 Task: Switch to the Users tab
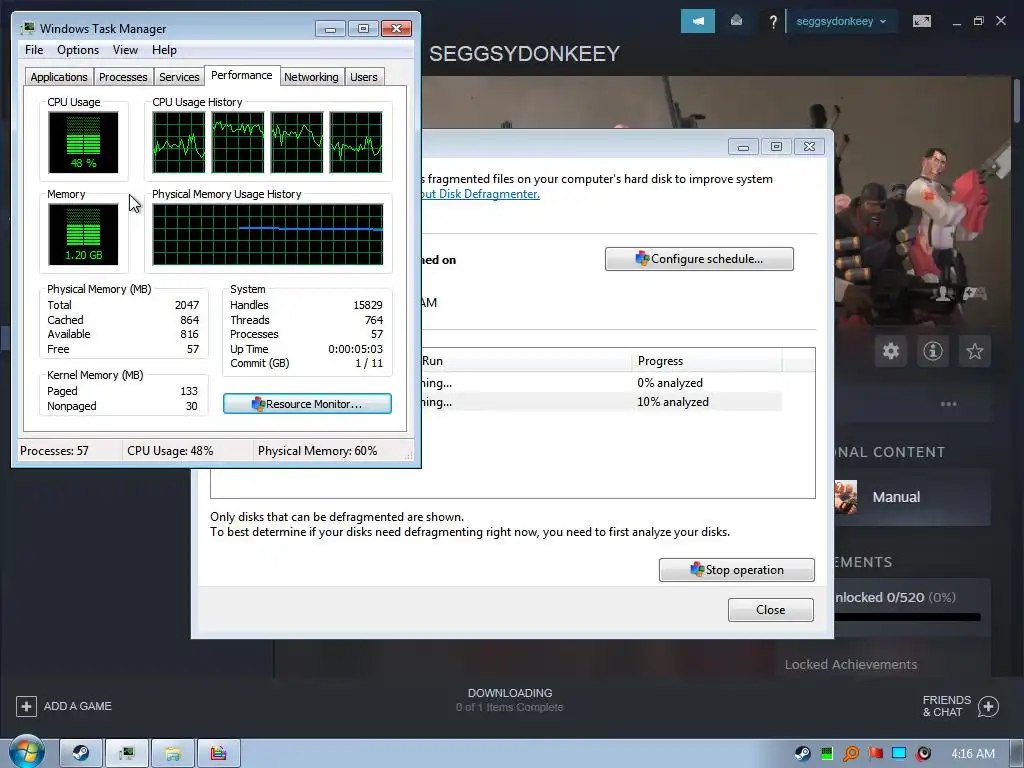coord(363,77)
